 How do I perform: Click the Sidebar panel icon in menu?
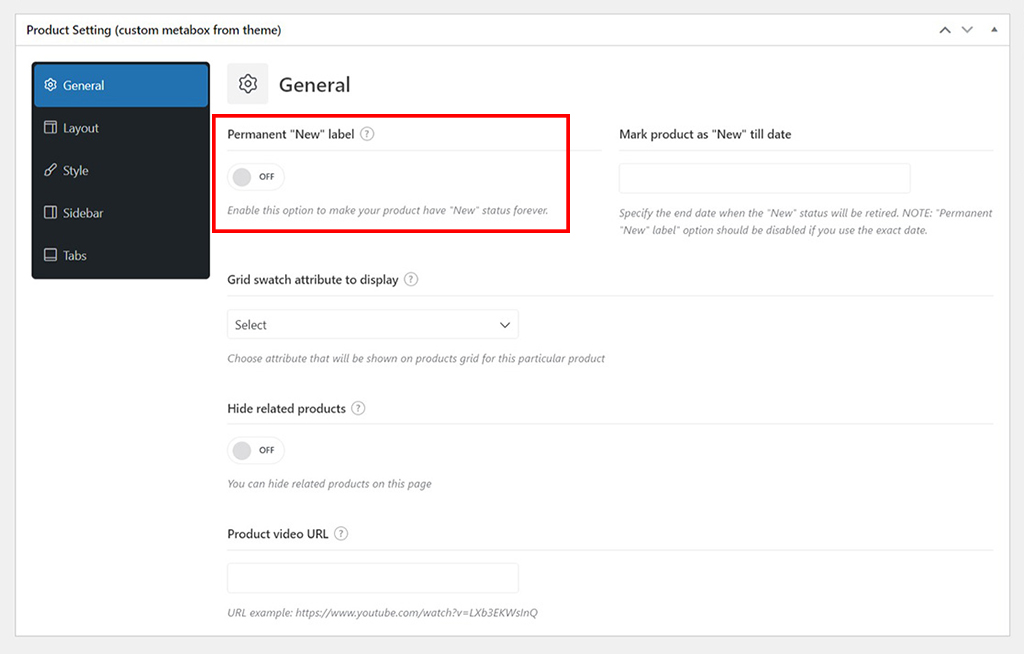pyautogui.click(x=50, y=213)
